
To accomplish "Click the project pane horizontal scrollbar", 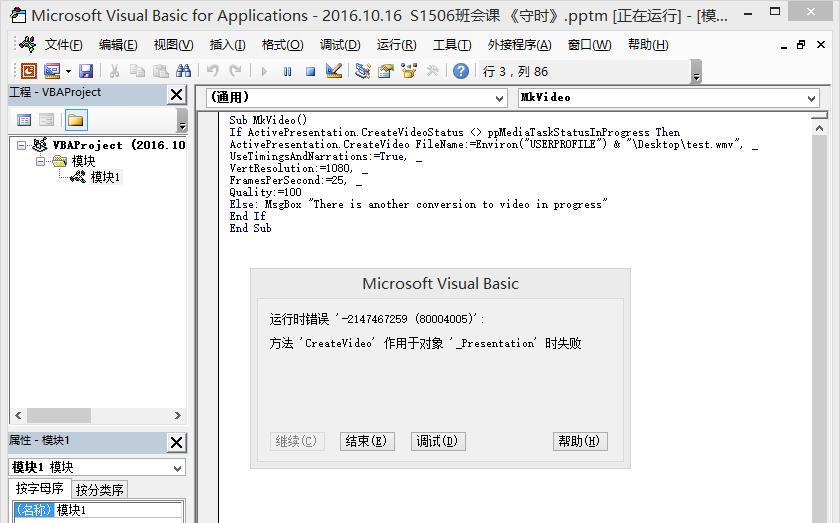I will 98,415.
